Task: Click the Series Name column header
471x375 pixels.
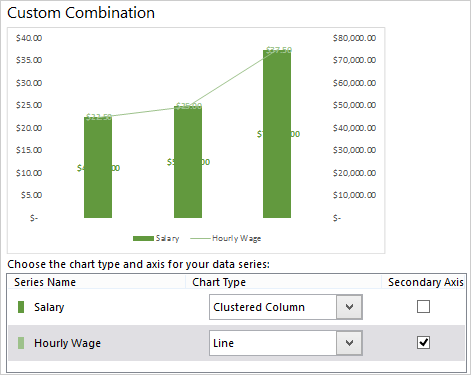Action: (x=45, y=282)
